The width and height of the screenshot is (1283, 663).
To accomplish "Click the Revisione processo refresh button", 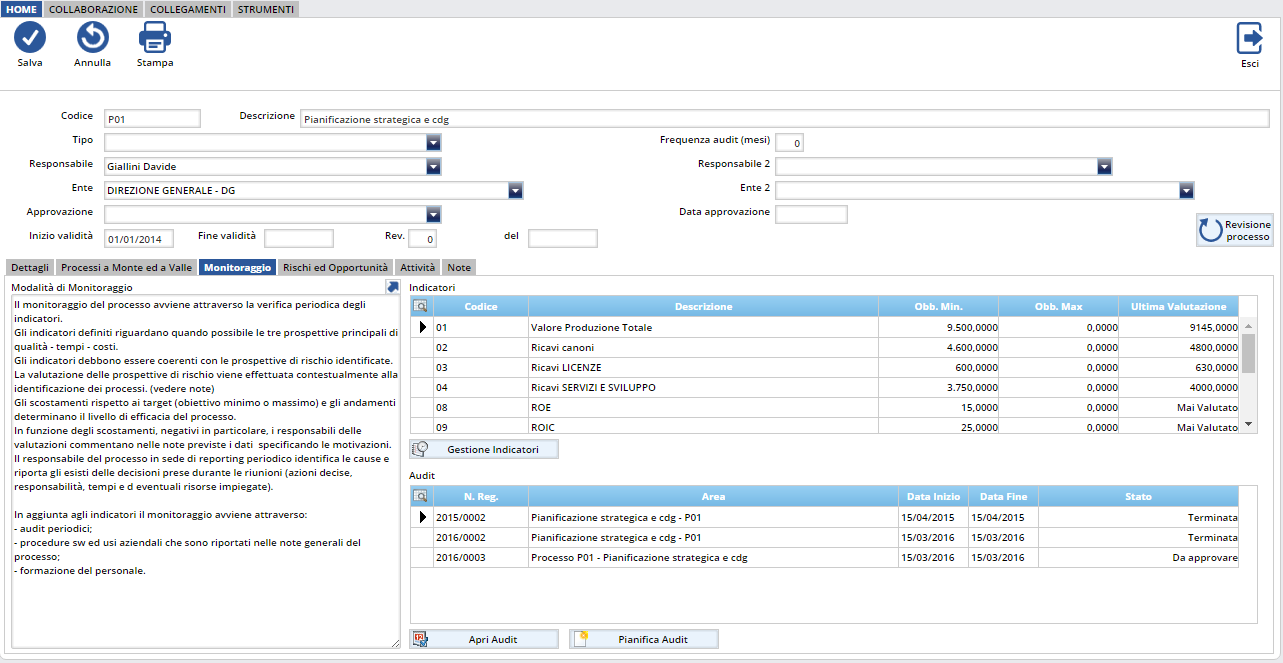I will tap(1234, 230).
